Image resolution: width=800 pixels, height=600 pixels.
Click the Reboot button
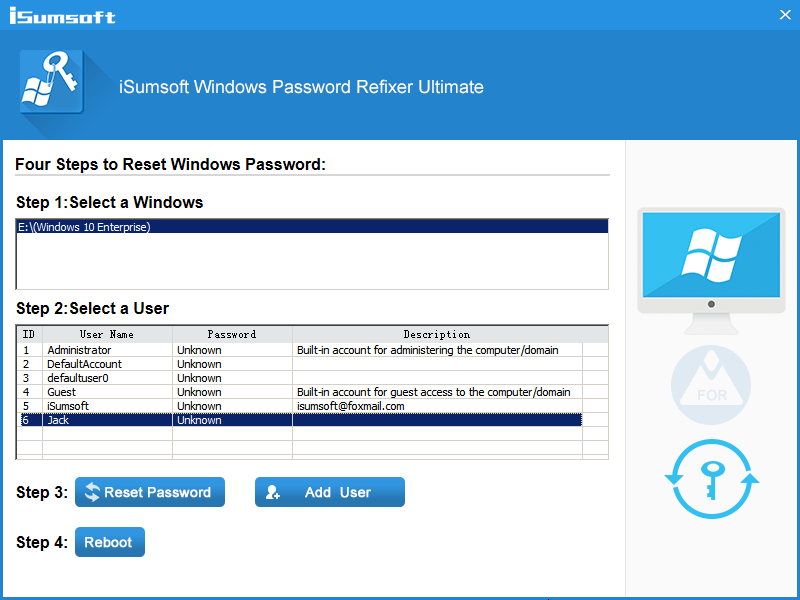click(110, 542)
